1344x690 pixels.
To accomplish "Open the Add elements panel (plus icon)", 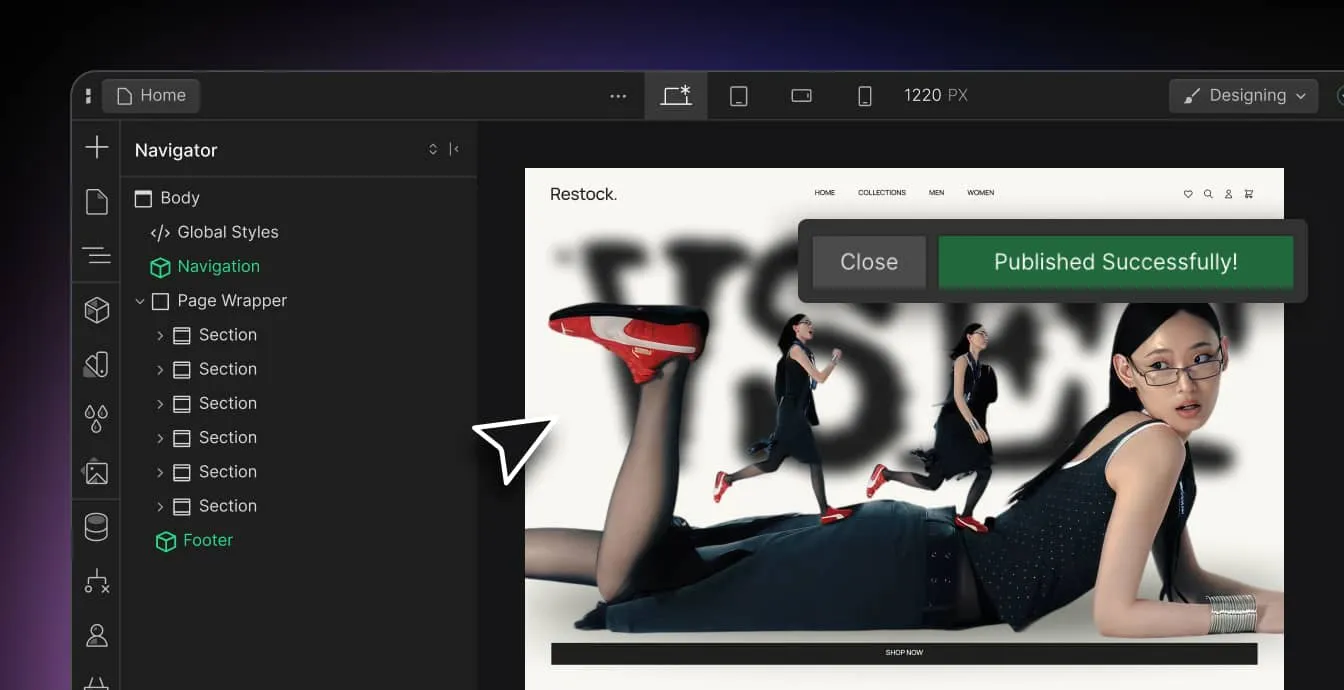I will (96, 148).
